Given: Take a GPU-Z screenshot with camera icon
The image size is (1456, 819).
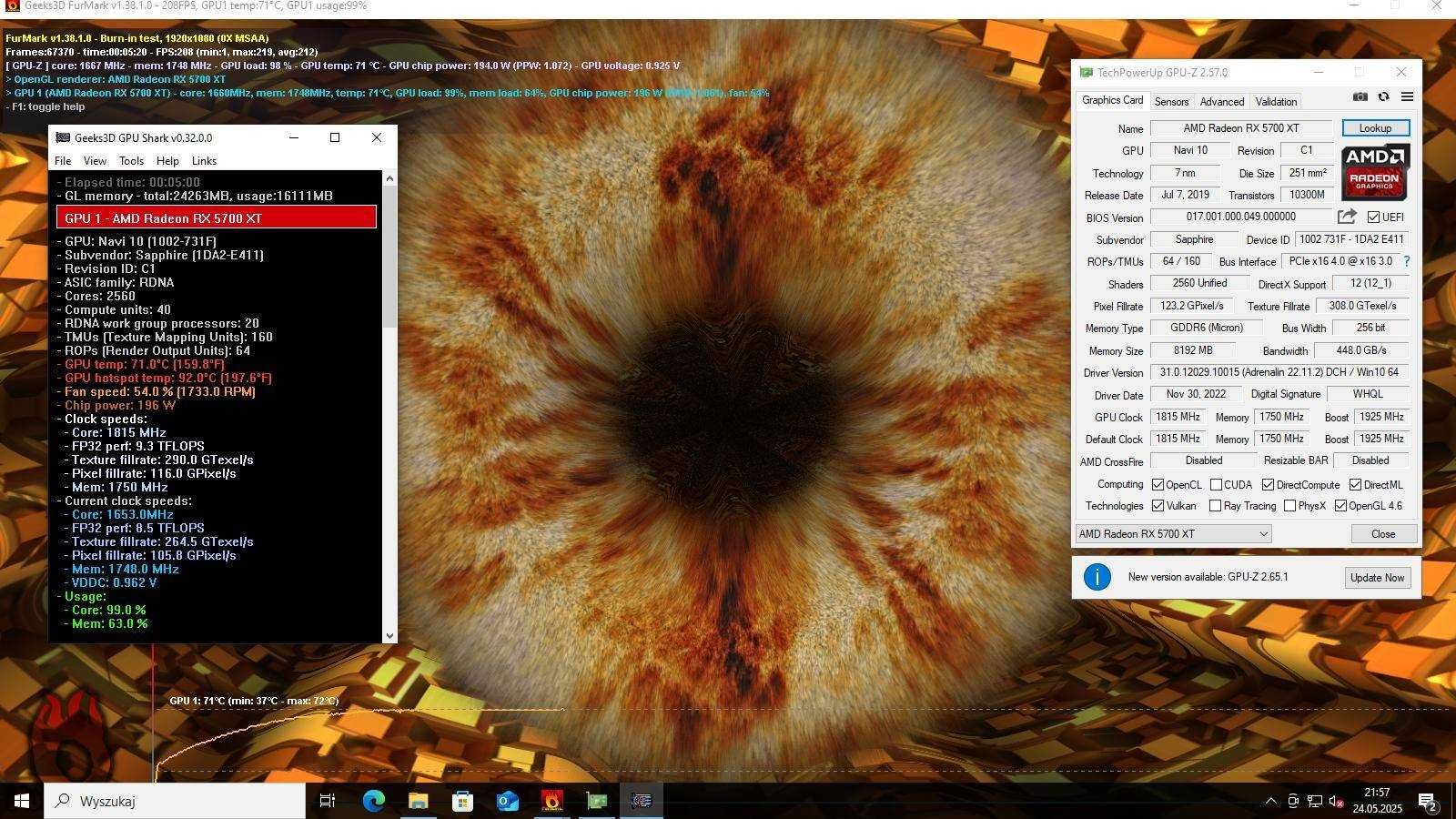Looking at the screenshot, I should click(1360, 96).
